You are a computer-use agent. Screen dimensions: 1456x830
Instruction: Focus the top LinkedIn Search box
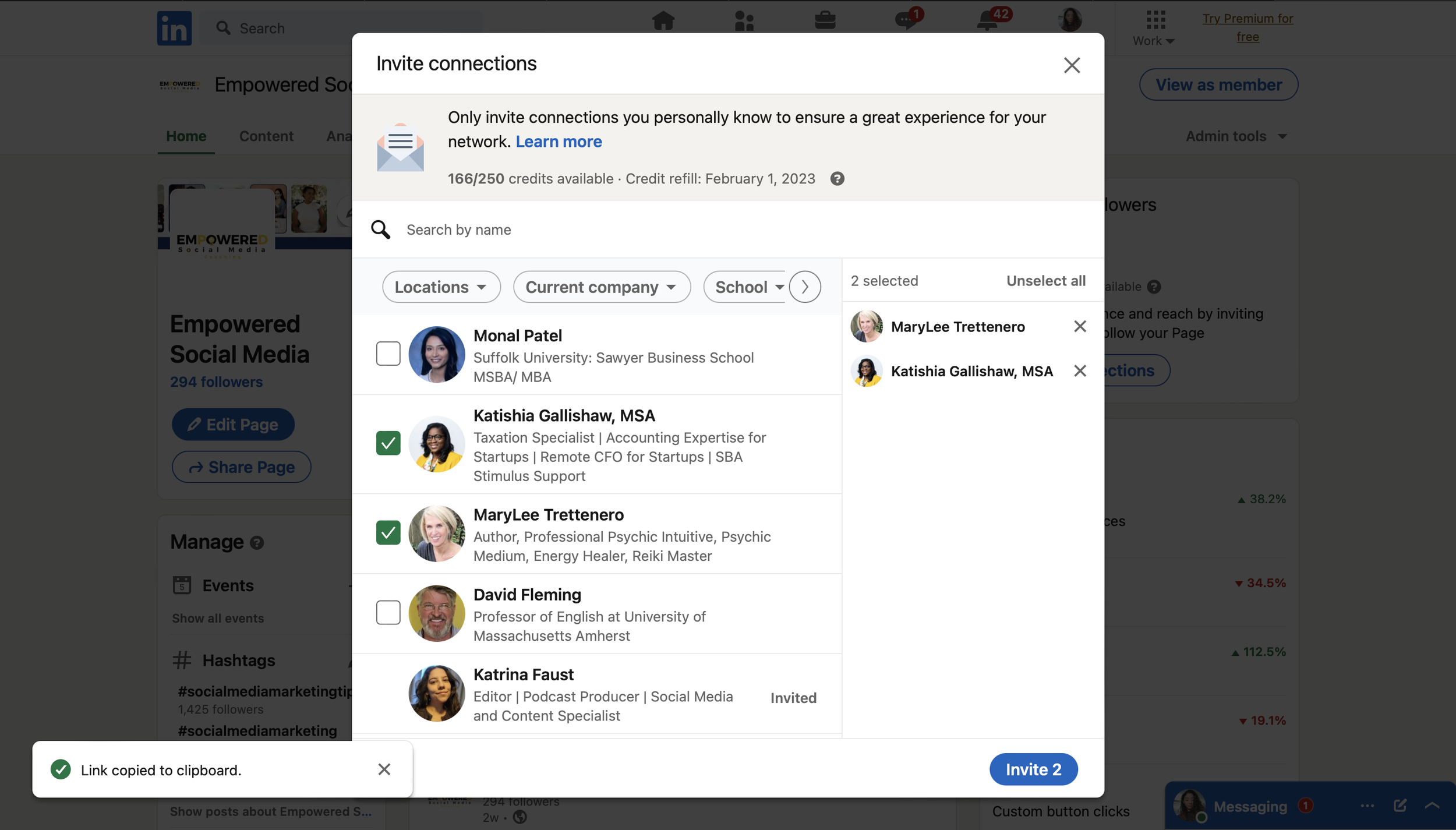pyautogui.click(x=341, y=28)
